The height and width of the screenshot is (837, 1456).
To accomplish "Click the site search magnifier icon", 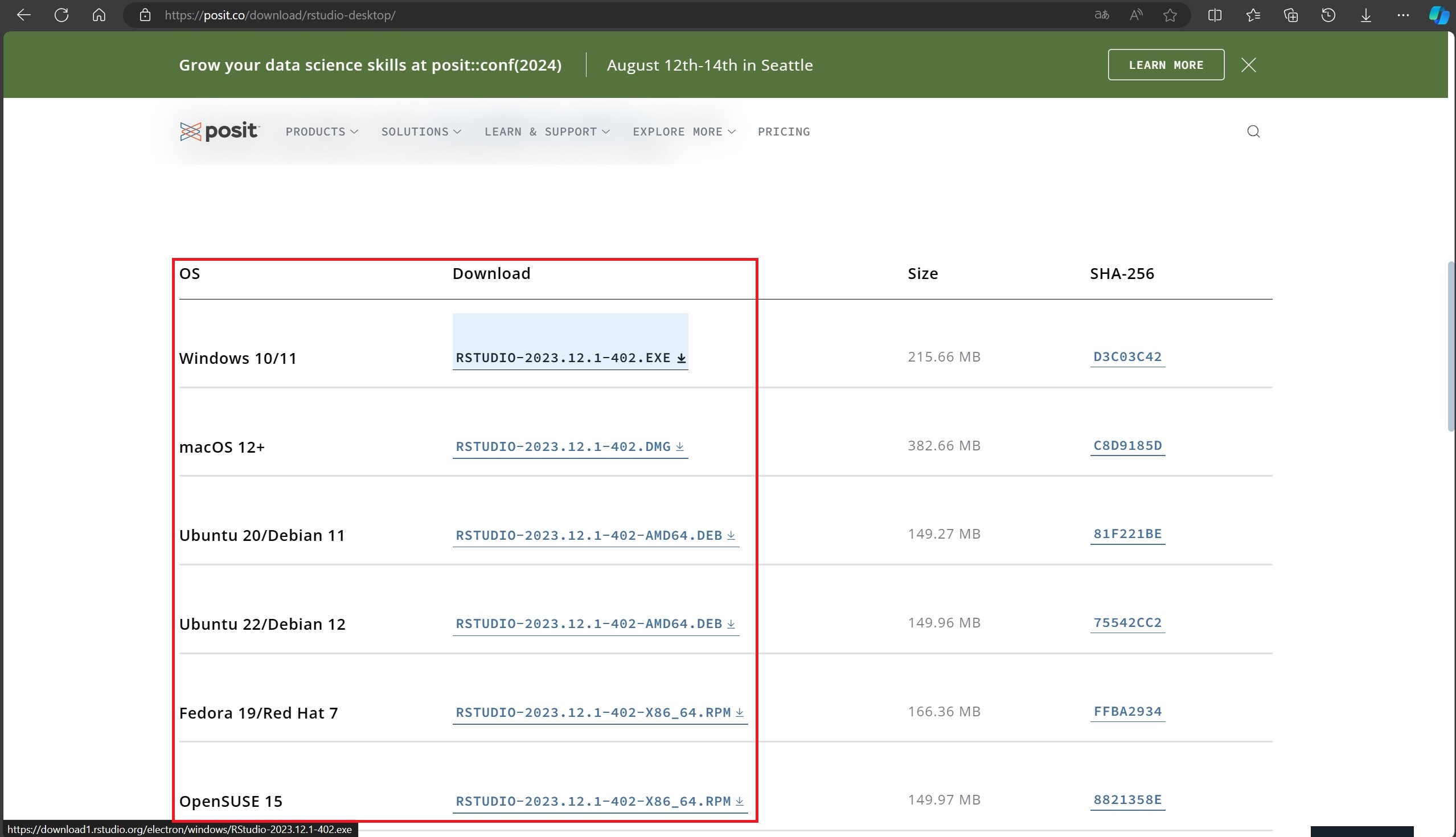I will [x=1253, y=132].
